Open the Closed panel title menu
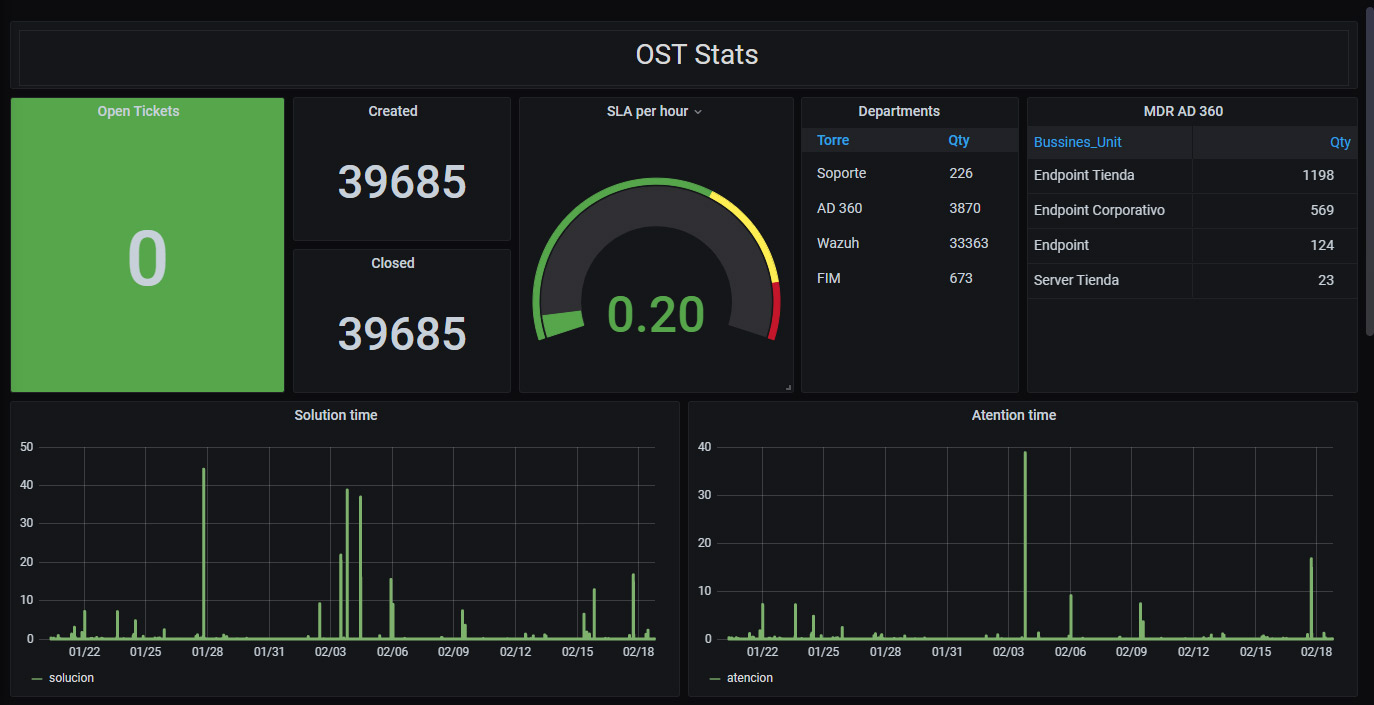The height and width of the screenshot is (705, 1374). point(392,263)
